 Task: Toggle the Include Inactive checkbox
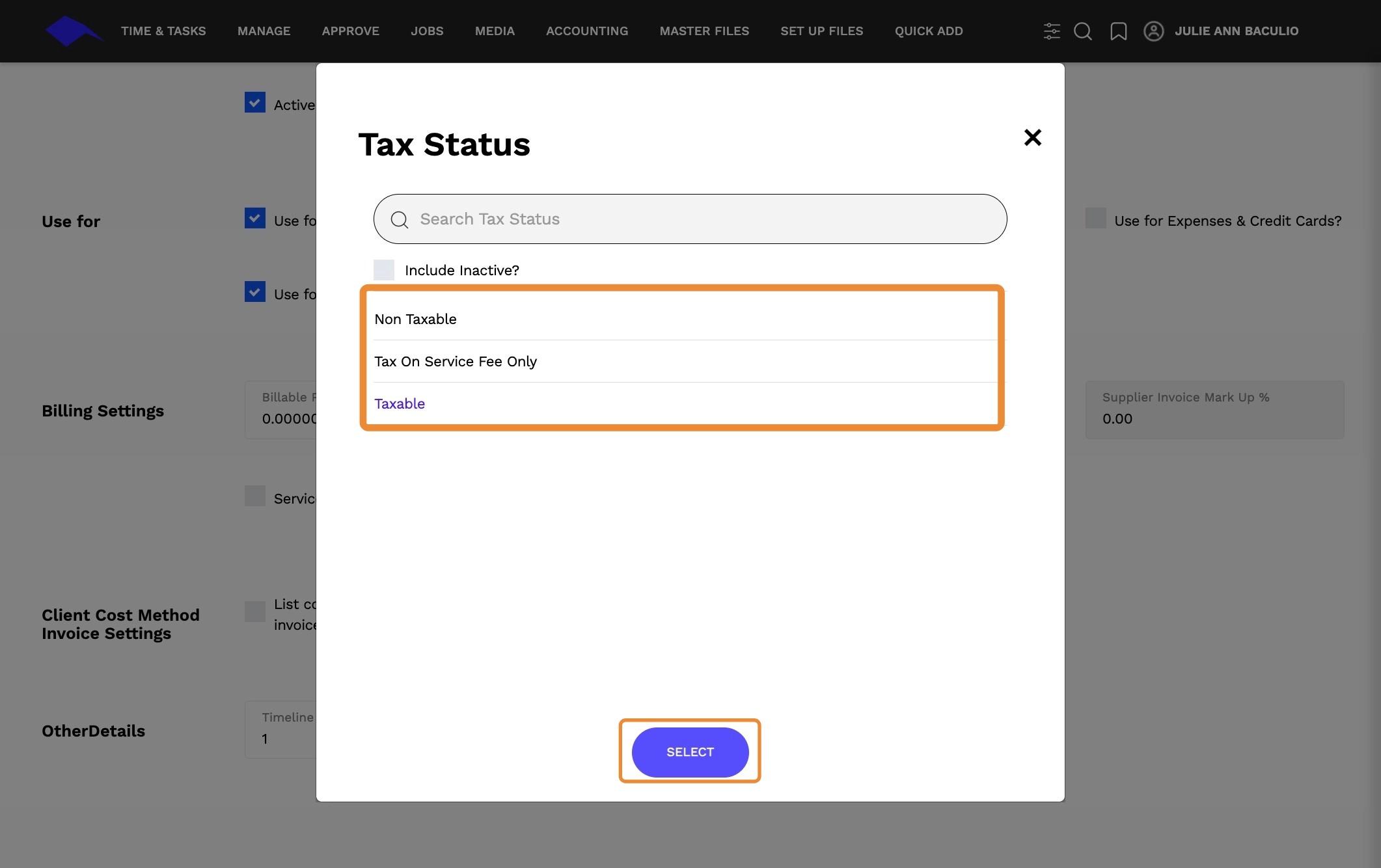click(x=384, y=270)
